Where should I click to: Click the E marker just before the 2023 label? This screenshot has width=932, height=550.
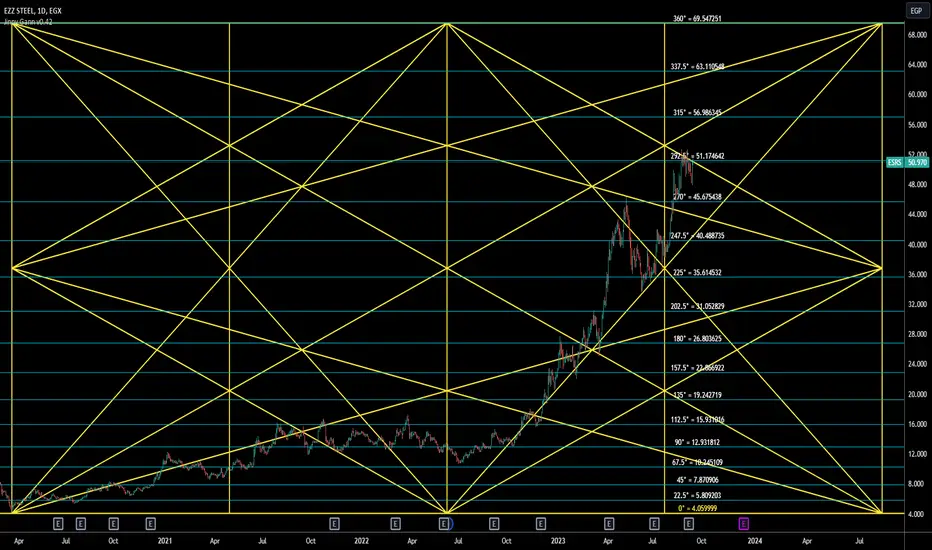pyautogui.click(x=541, y=524)
